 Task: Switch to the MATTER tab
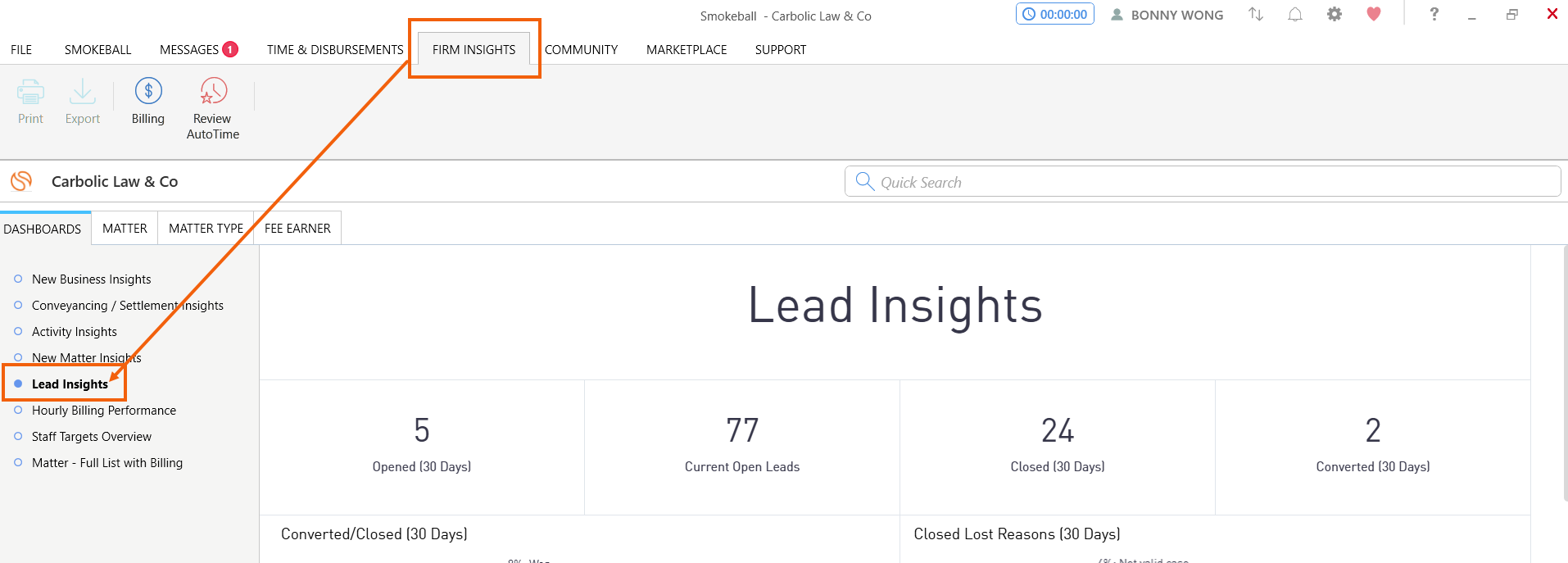point(125,229)
